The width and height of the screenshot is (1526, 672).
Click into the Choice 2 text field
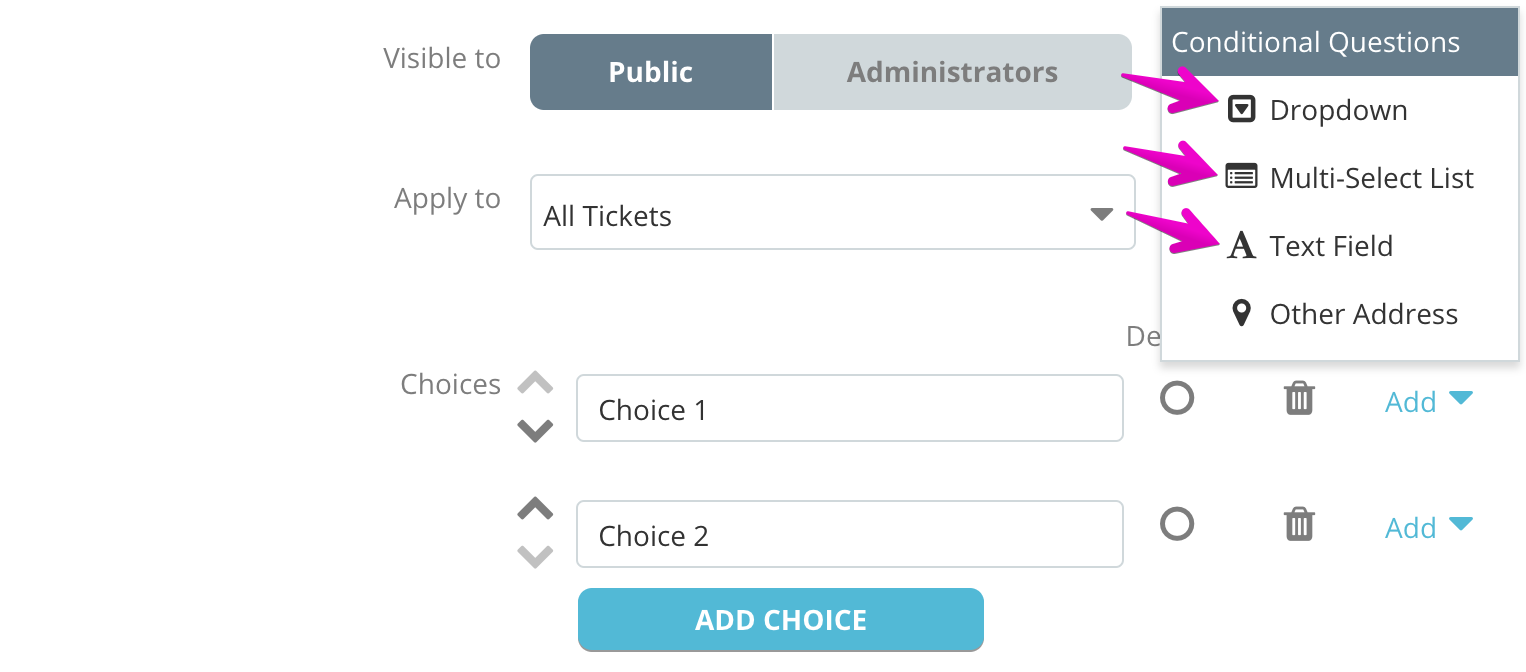click(850, 534)
